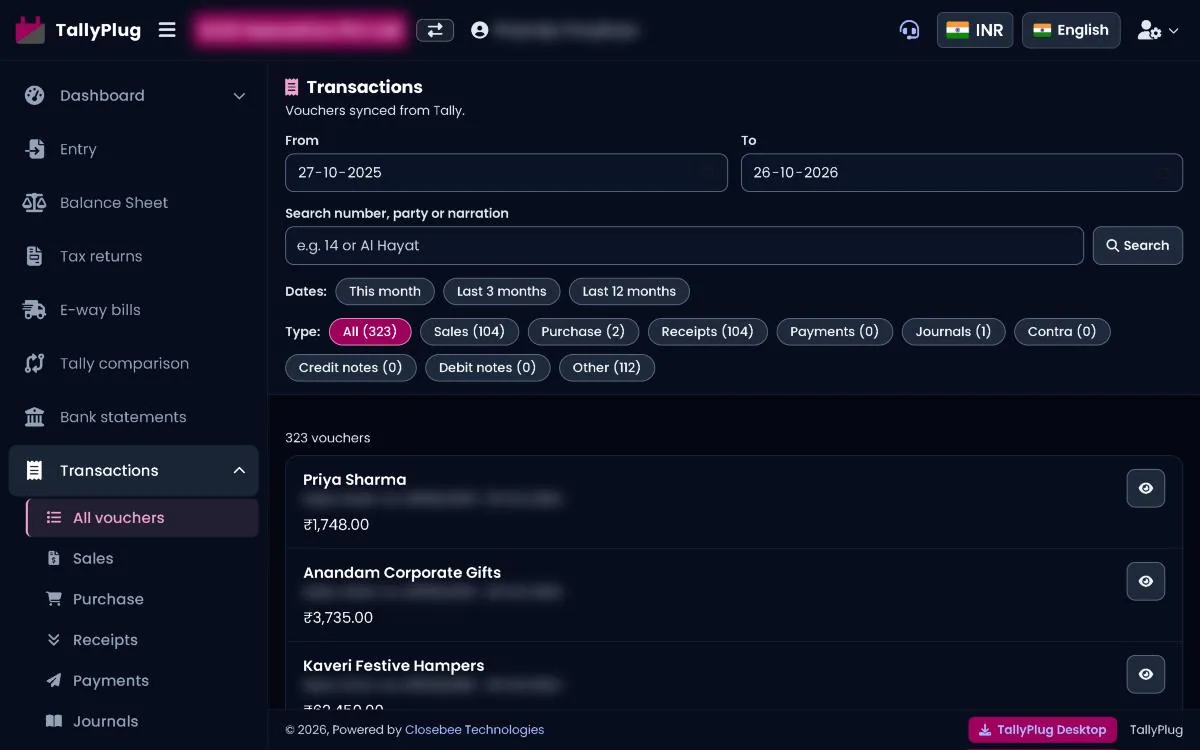Screen dimensions: 1200x750
Task: Select Debit notes (0) type filter
Action: tap(488, 367)
